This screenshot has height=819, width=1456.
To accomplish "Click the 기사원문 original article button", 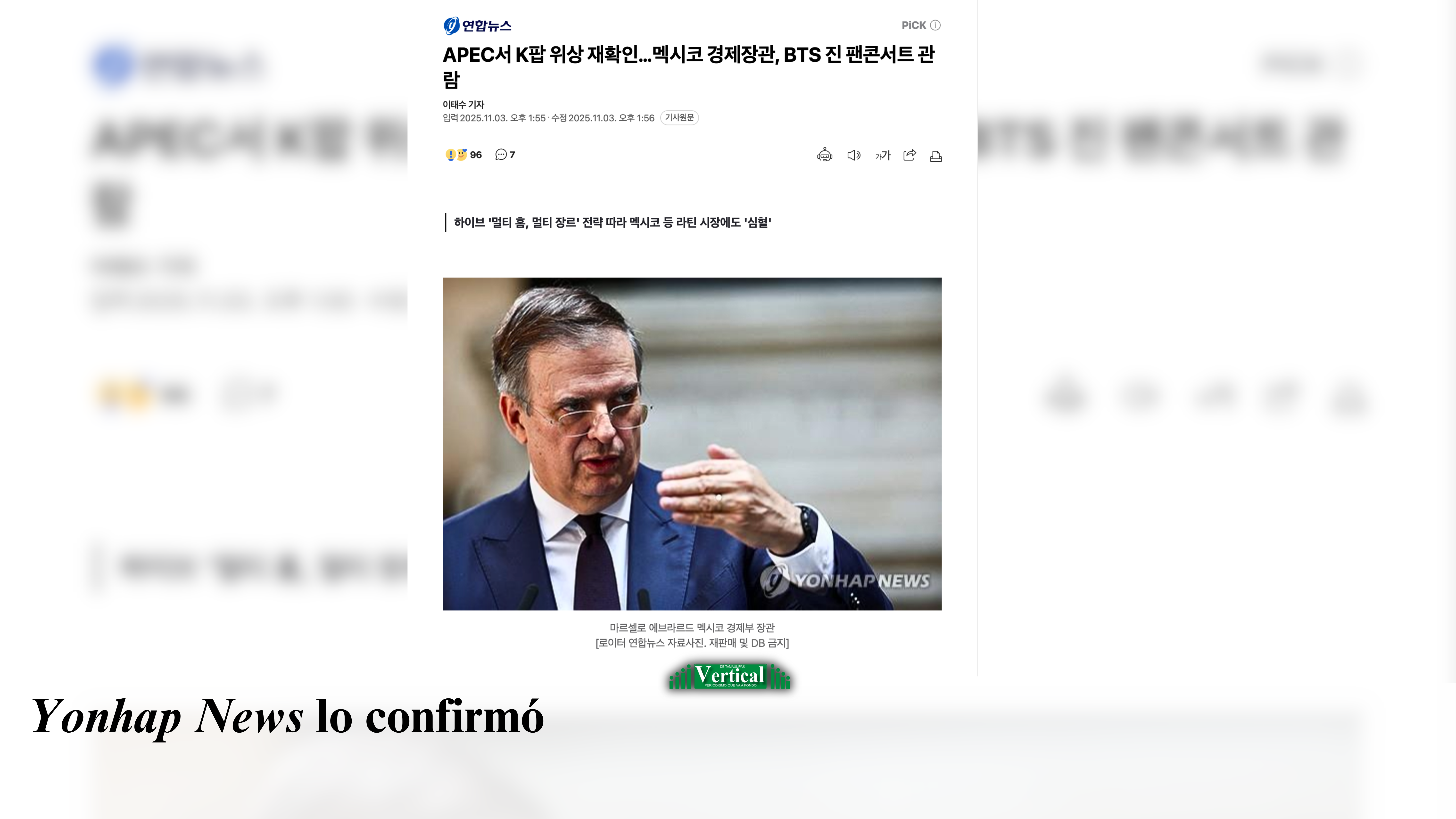I will [x=679, y=117].
